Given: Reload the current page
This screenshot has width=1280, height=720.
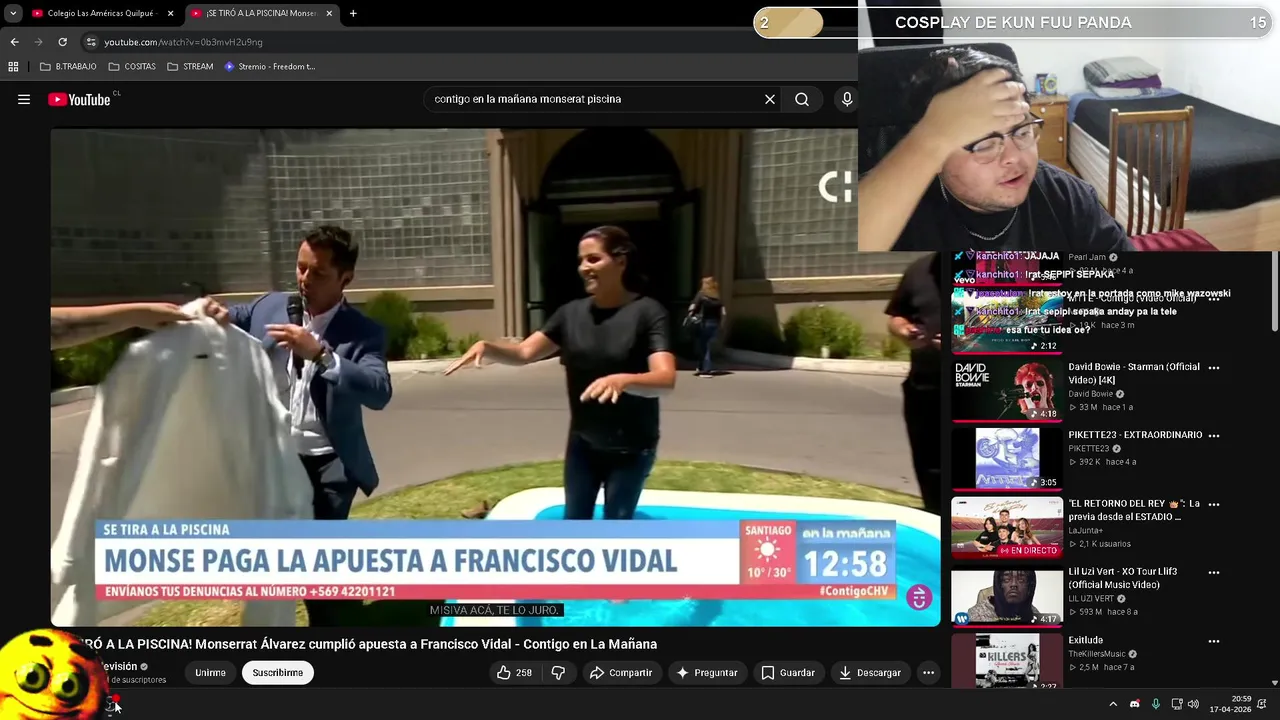Looking at the screenshot, I should [62, 42].
